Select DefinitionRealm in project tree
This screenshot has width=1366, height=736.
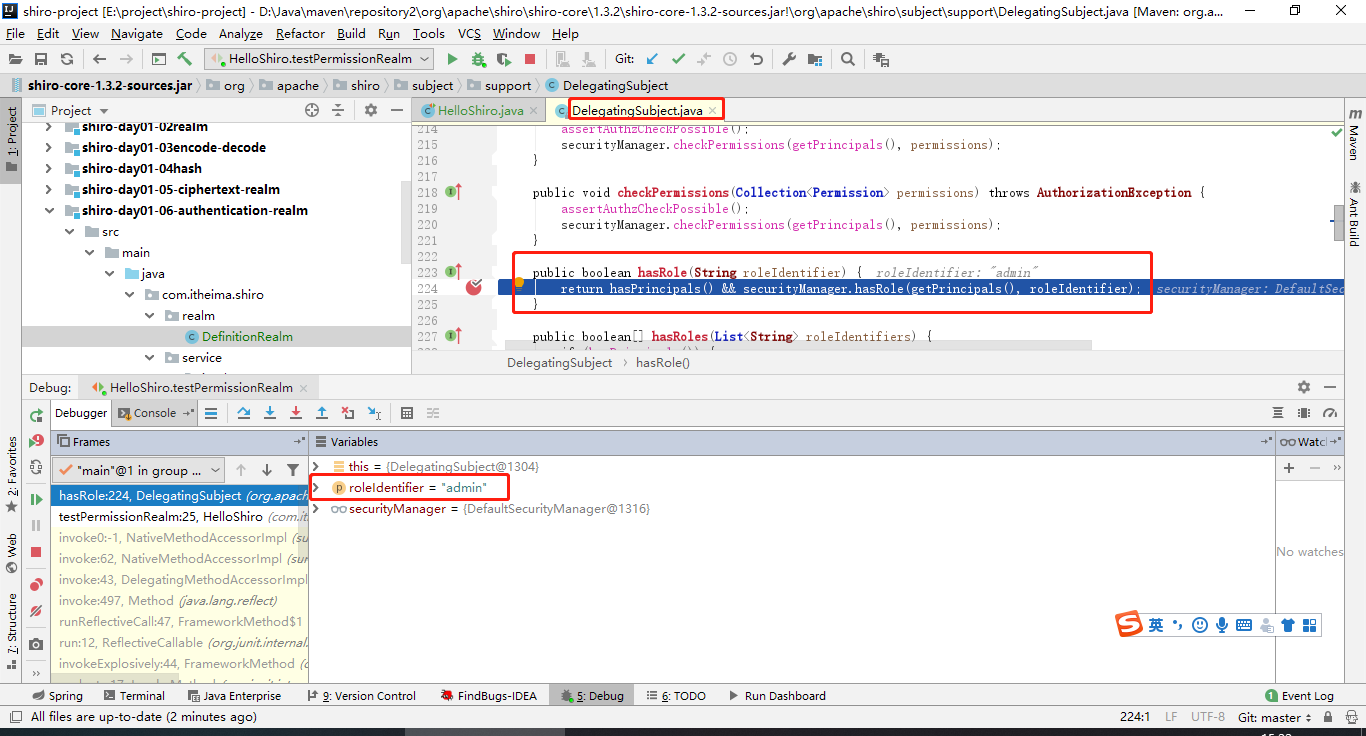tap(247, 337)
